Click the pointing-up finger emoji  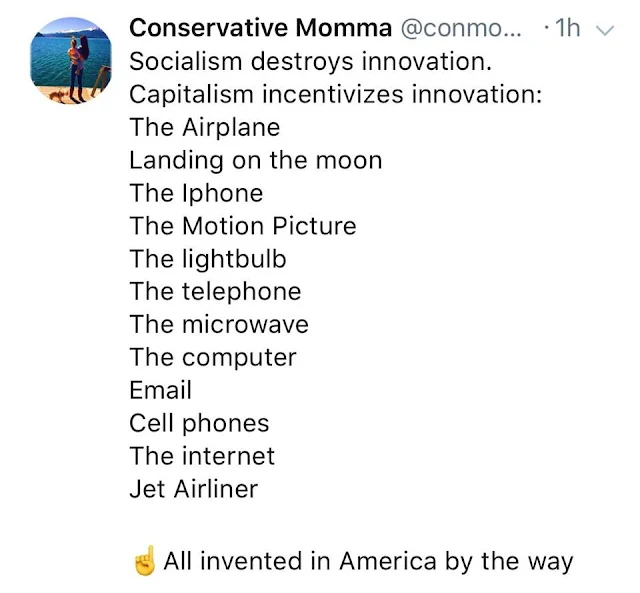coord(144,561)
